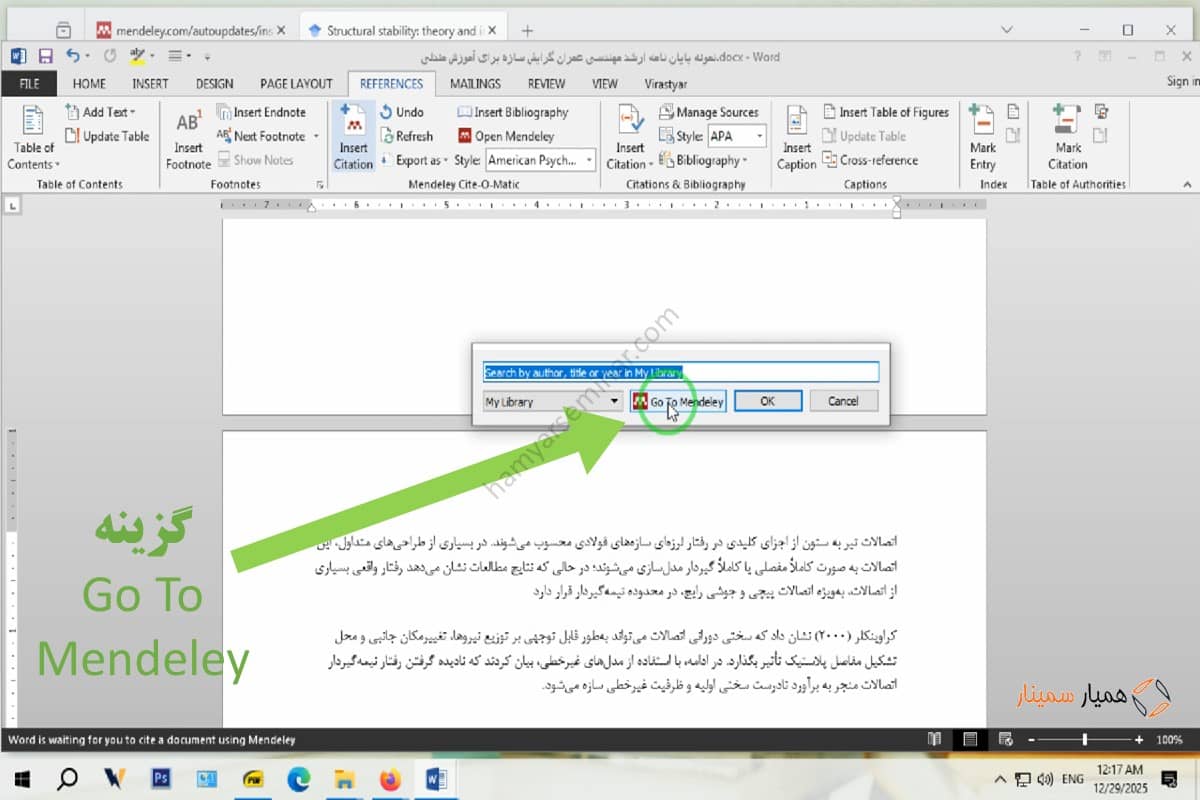Click Cross-reference
1200x800 pixels.
coord(870,160)
